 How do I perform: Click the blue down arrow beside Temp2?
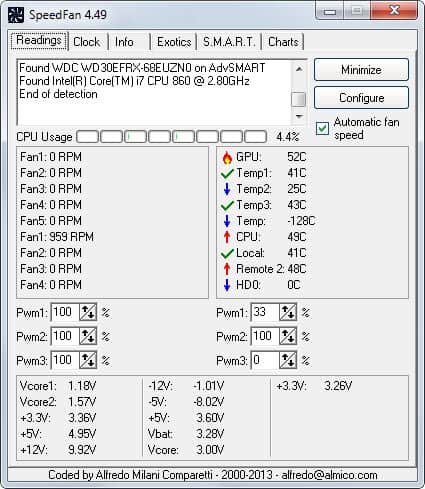[x=227, y=189]
